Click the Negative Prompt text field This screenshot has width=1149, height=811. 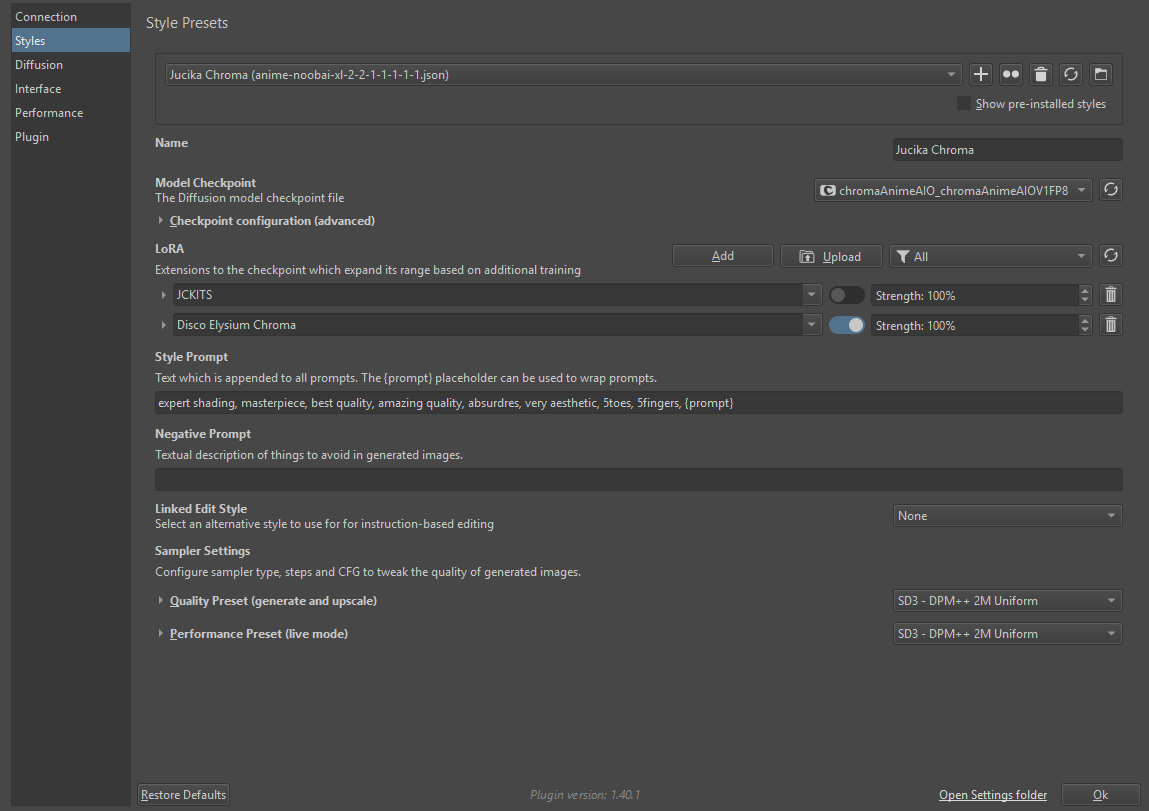pos(638,480)
